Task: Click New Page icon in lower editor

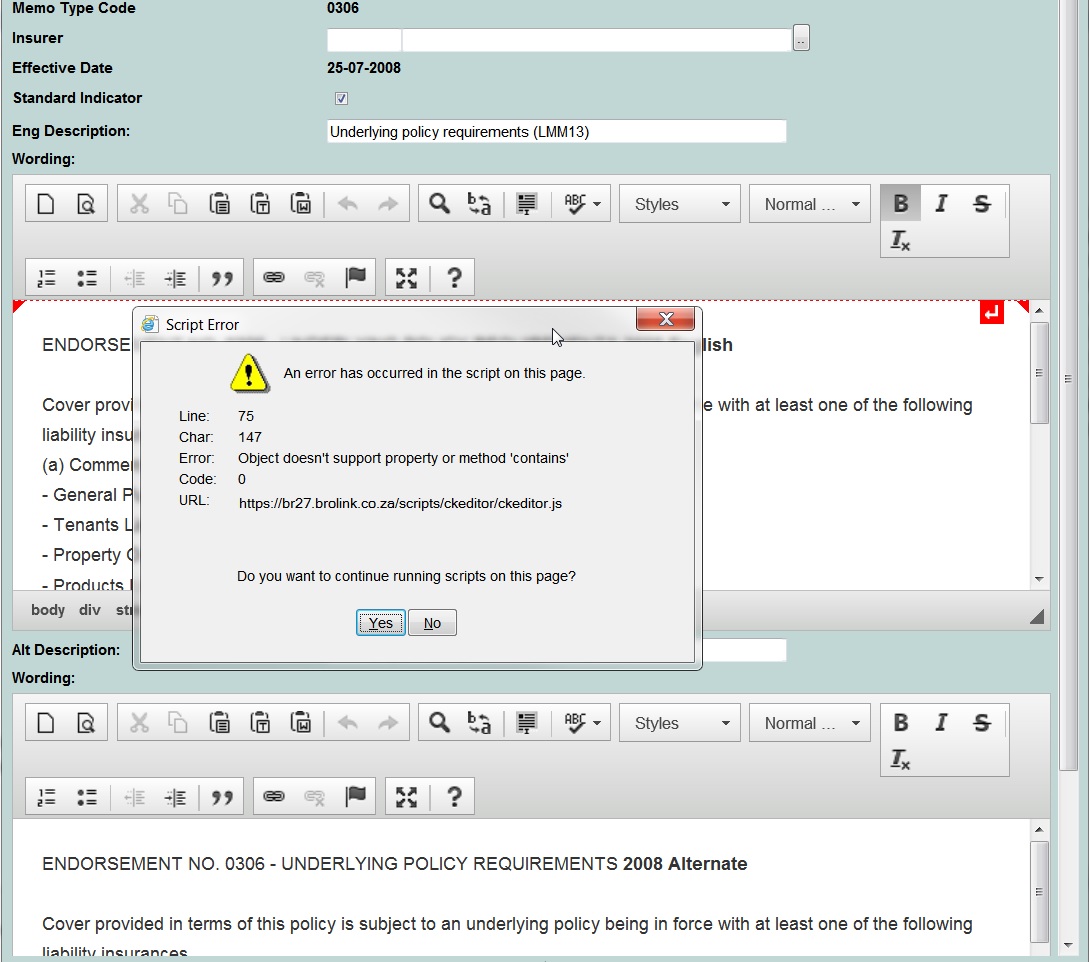Action: click(46, 723)
